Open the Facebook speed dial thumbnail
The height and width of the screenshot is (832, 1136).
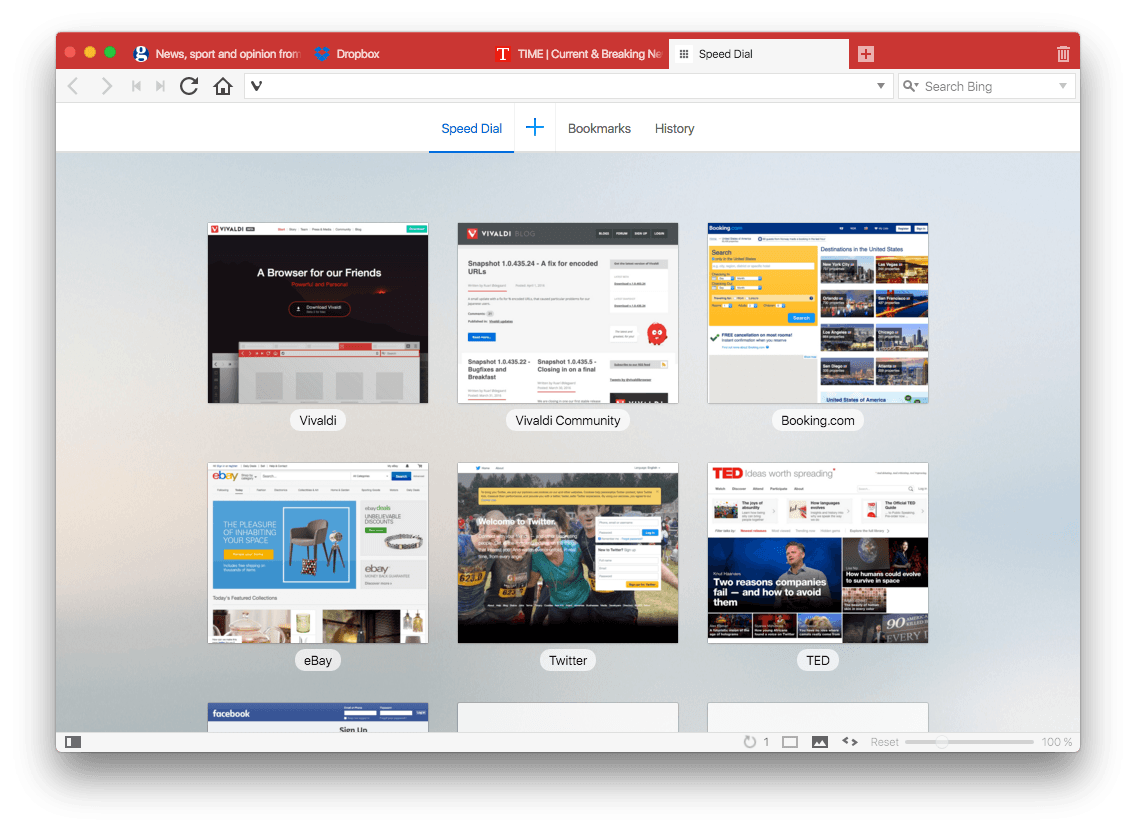[x=318, y=717]
